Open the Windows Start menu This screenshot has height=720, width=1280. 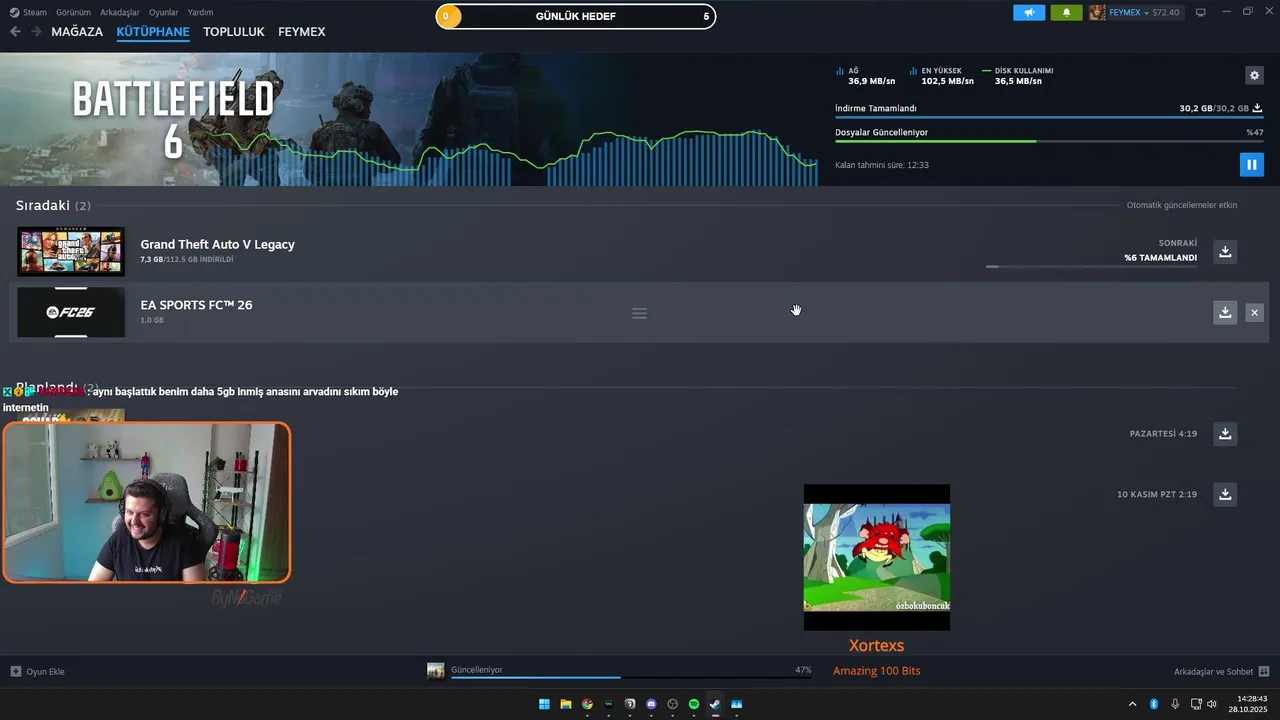tap(544, 704)
